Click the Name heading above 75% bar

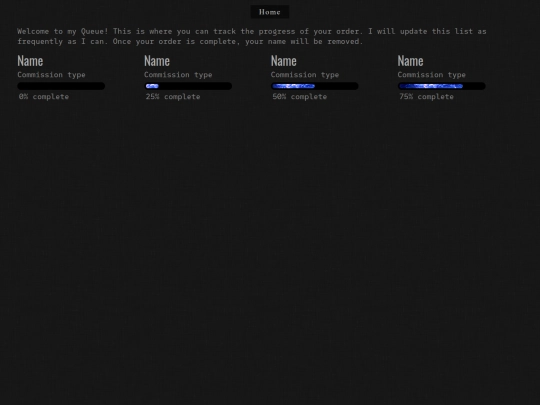(x=411, y=61)
